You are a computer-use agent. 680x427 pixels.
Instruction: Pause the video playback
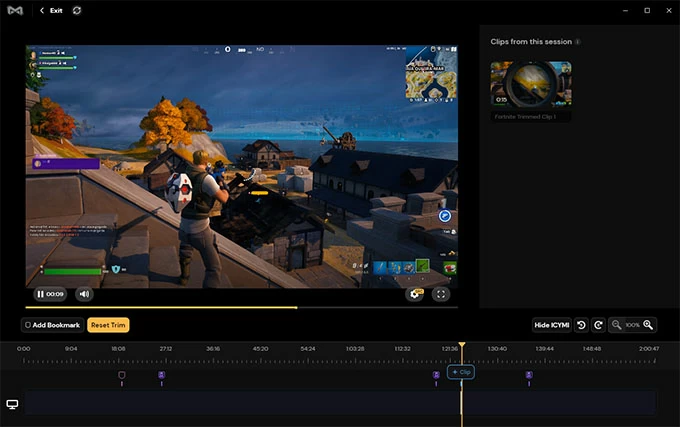coord(41,294)
